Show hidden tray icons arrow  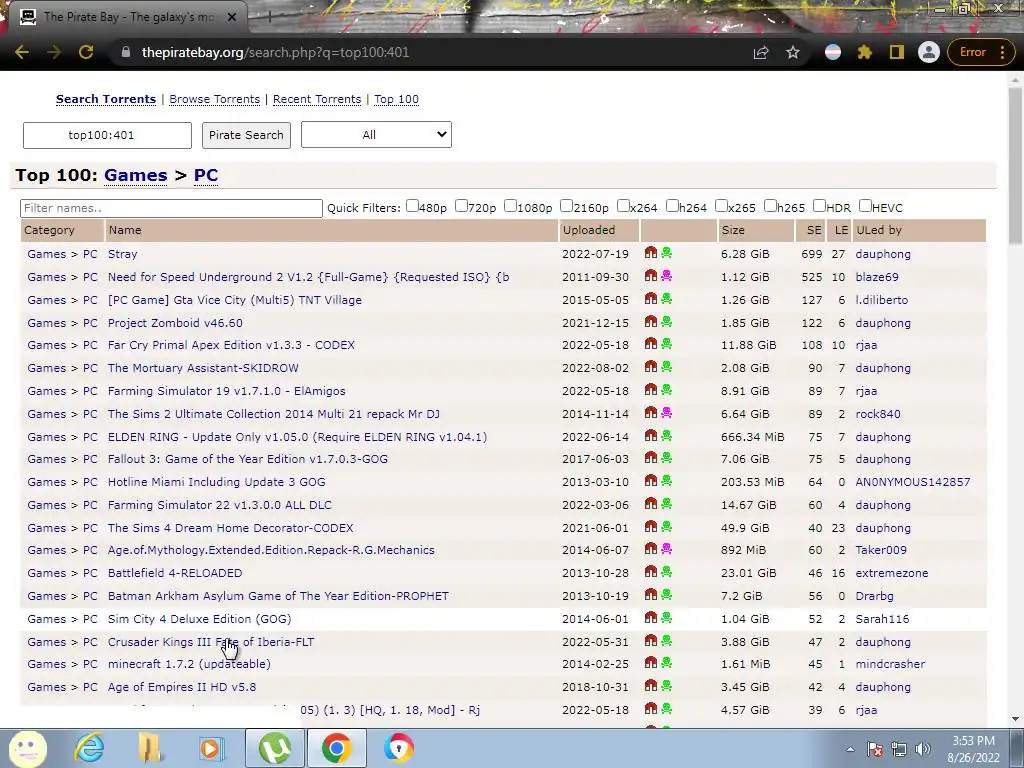click(x=850, y=749)
